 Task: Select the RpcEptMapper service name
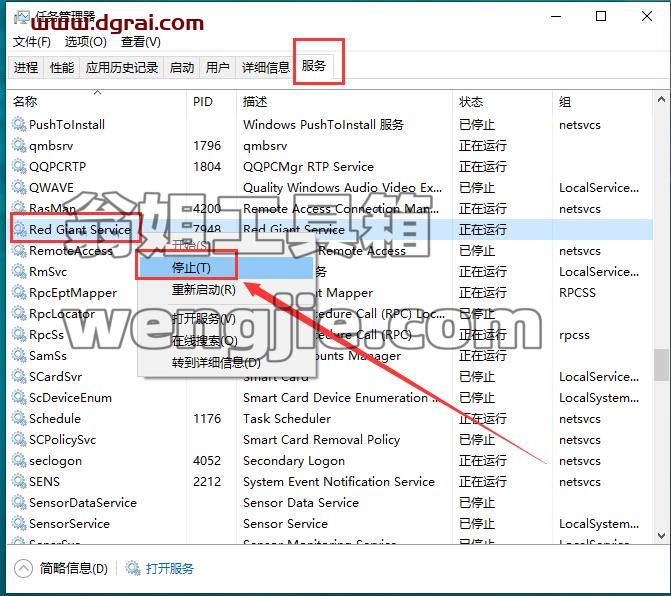[x=73, y=293]
